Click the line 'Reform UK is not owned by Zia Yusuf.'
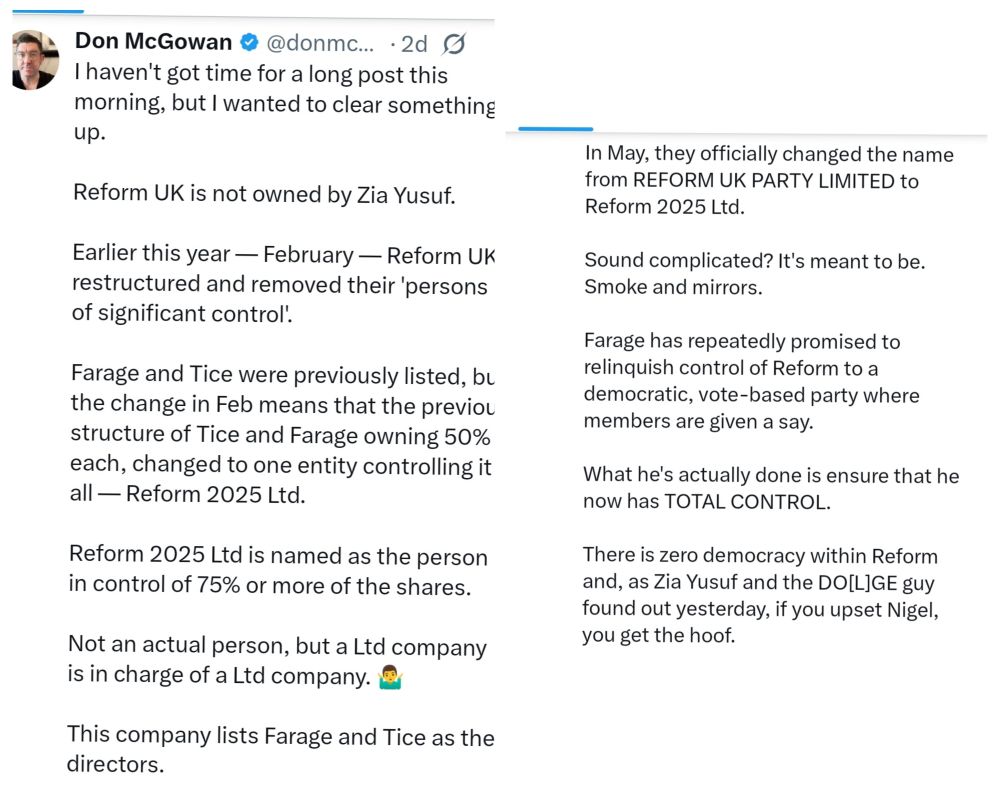Image resolution: width=1000 pixels, height=799 pixels. 264,194
